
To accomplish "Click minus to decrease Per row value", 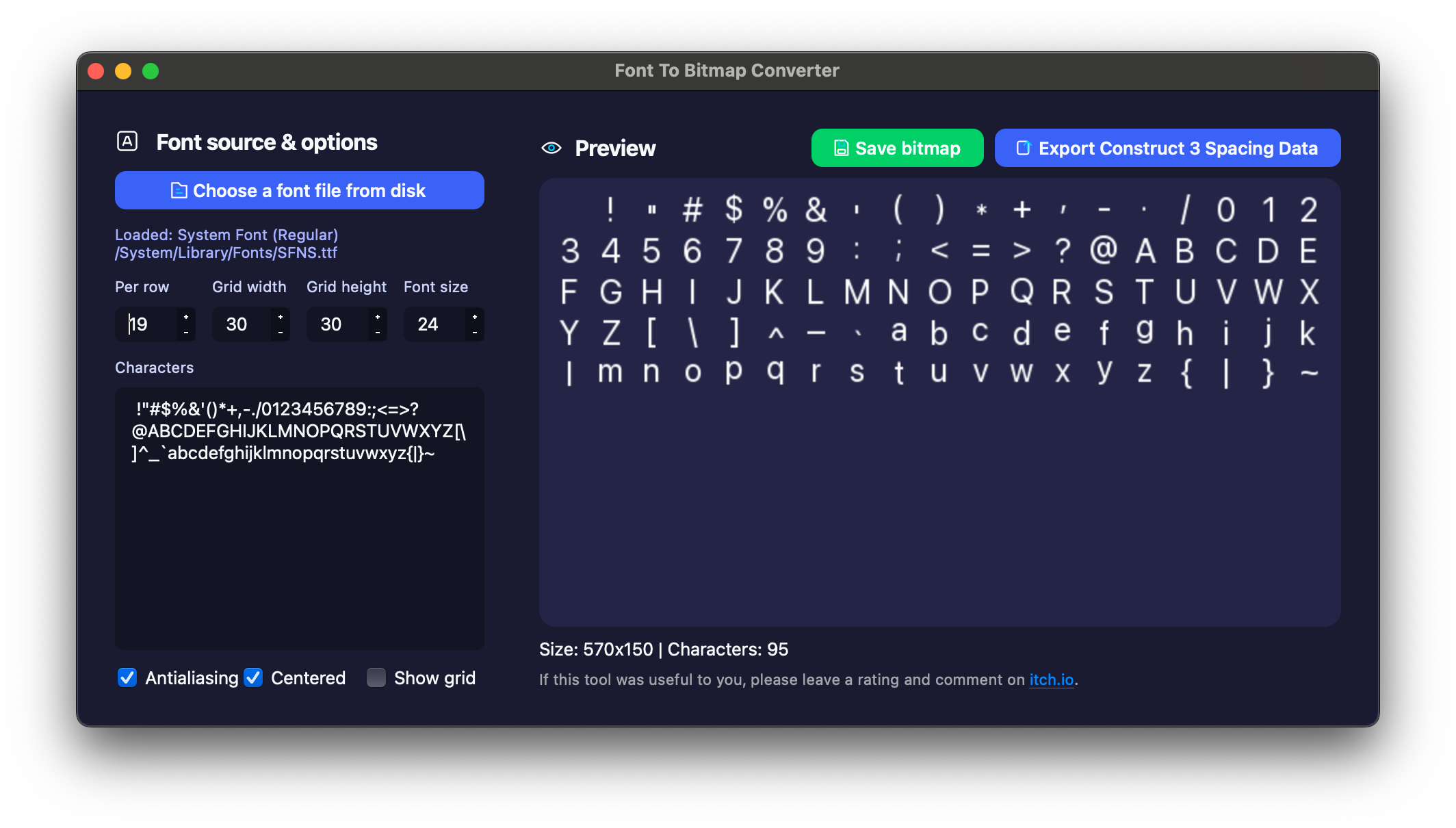I will point(186,333).
